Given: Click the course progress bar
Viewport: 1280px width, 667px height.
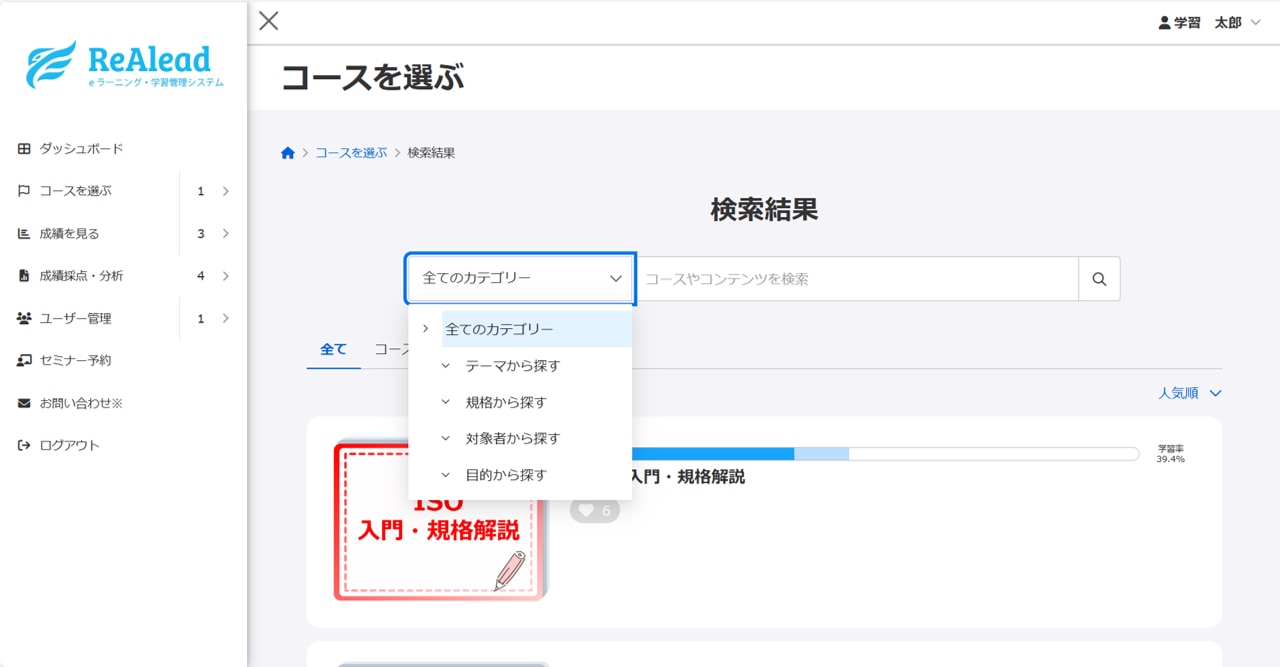Looking at the screenshot, I should click(885, 454).
